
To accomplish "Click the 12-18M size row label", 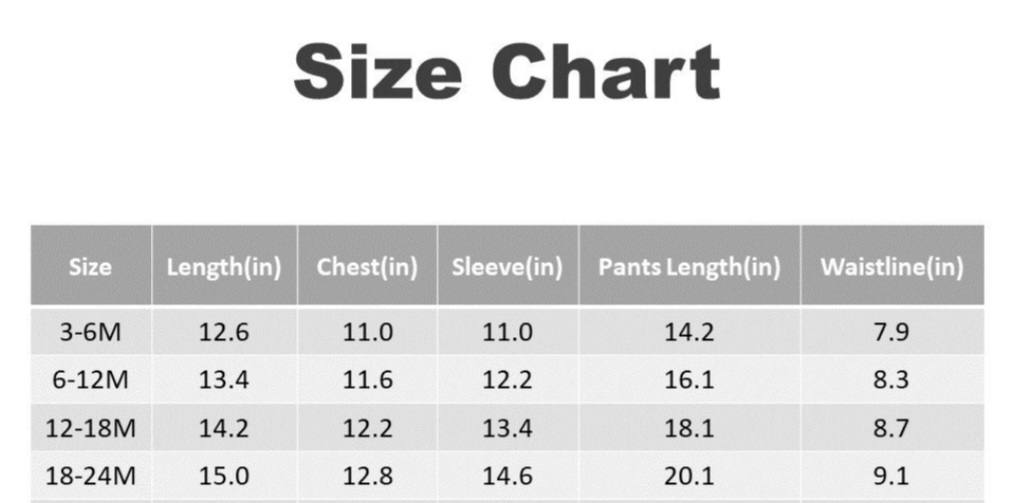I will (x=90, y=428).
